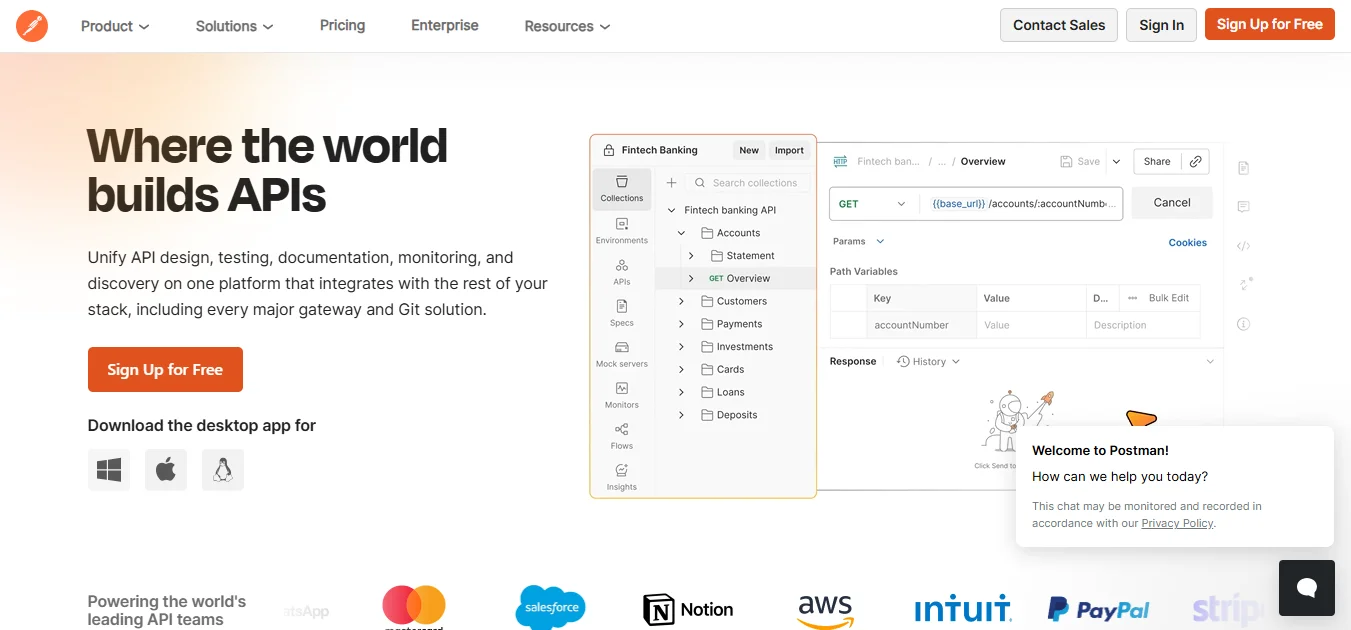
Task: Open the Resources dropdown menu
Action: point(567,26)
